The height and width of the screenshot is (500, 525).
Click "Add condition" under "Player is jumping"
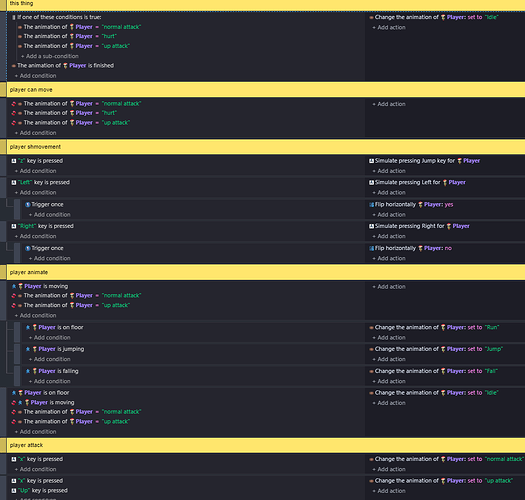tap(50, 359)
